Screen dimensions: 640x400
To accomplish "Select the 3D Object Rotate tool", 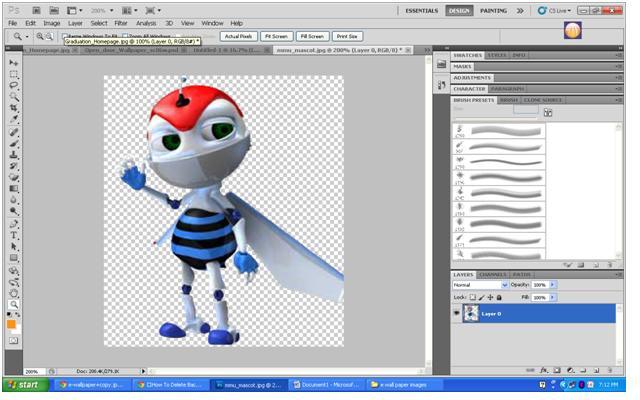I will point(13,270).
